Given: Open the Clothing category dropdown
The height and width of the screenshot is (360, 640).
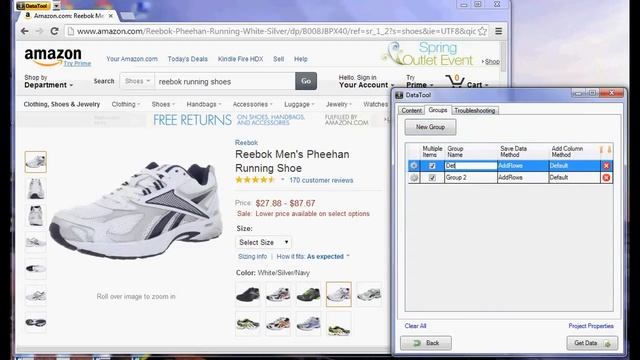Looking at the screenshot, I should pyautogui.click(x=126, y=104).
